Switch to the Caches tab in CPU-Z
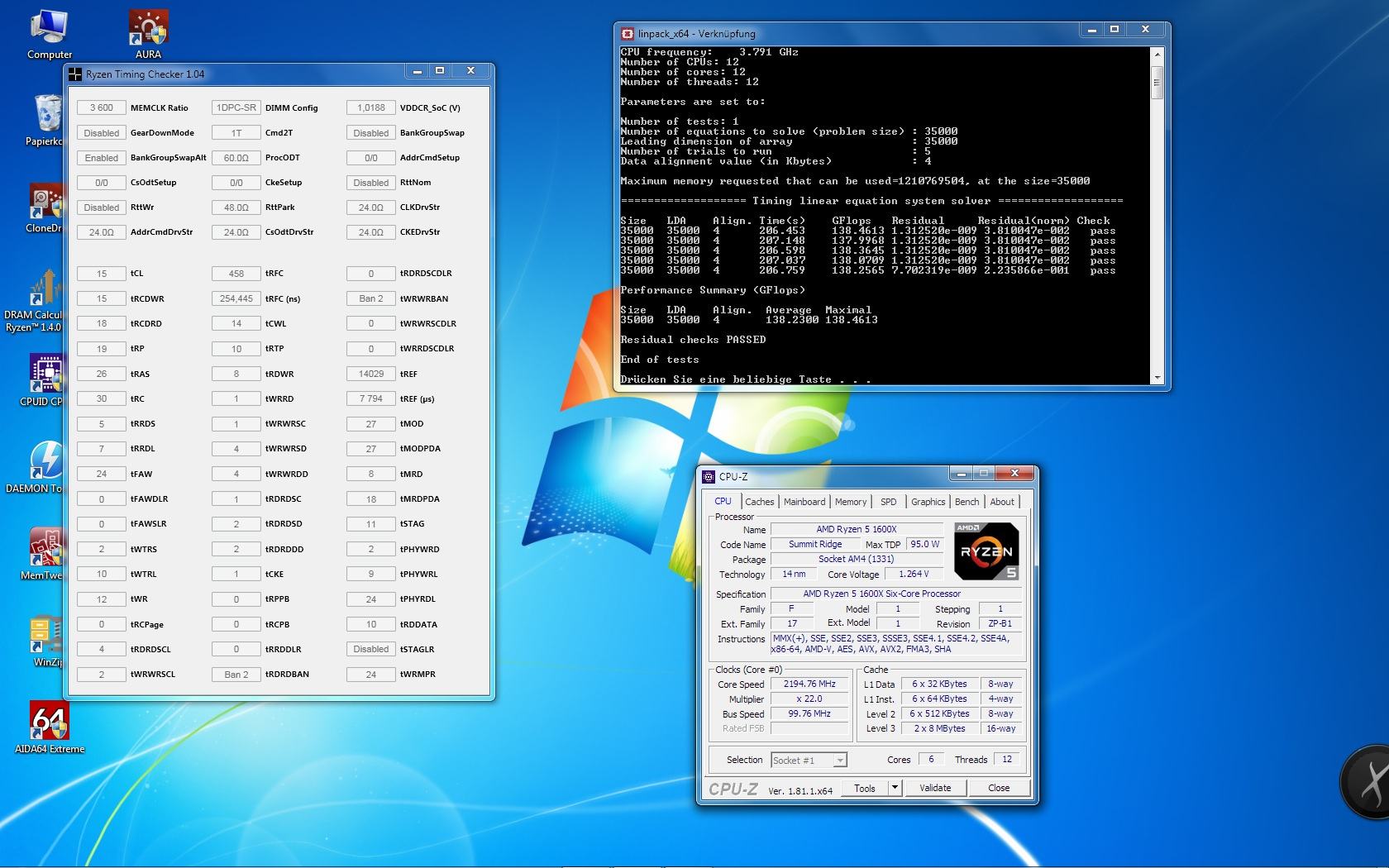 pos(759,502)
